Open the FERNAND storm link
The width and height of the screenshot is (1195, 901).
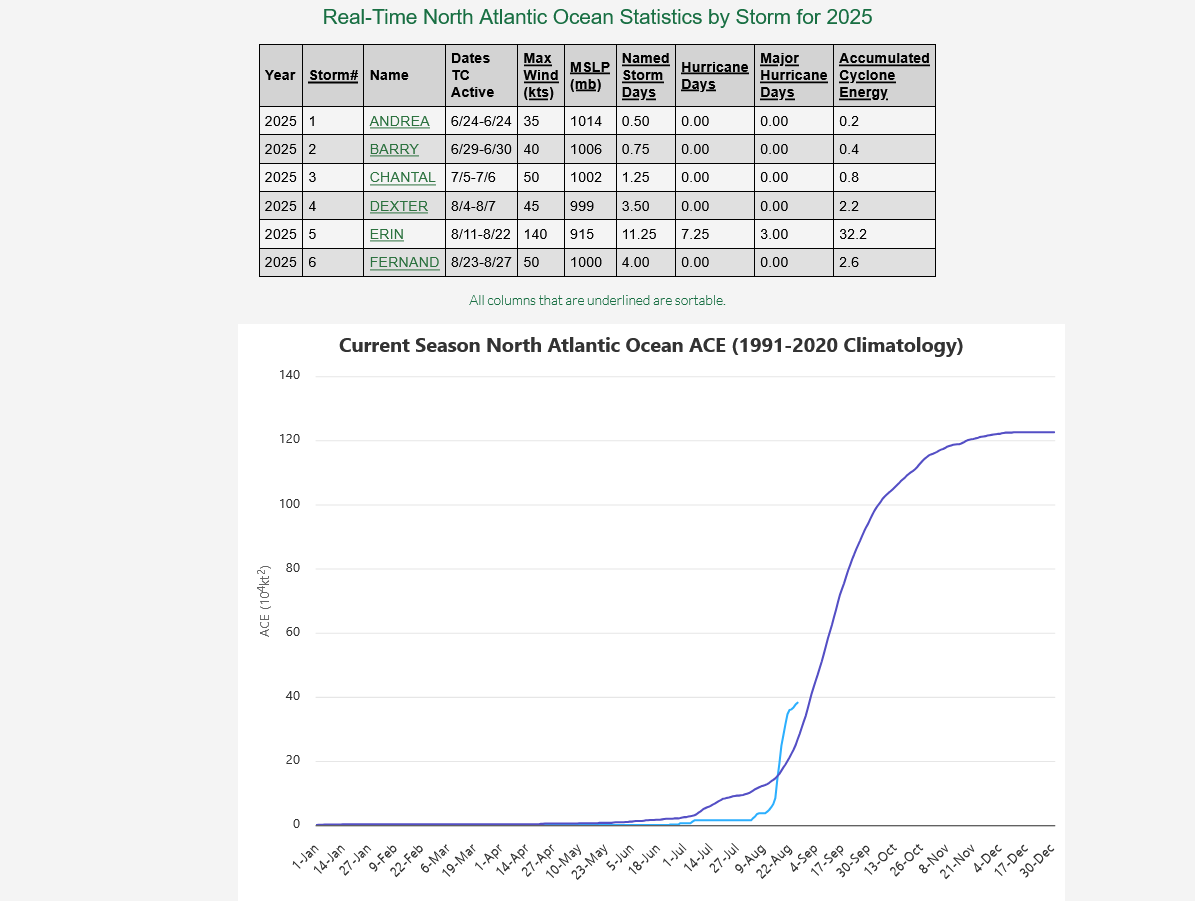click(x=404, y=262)
